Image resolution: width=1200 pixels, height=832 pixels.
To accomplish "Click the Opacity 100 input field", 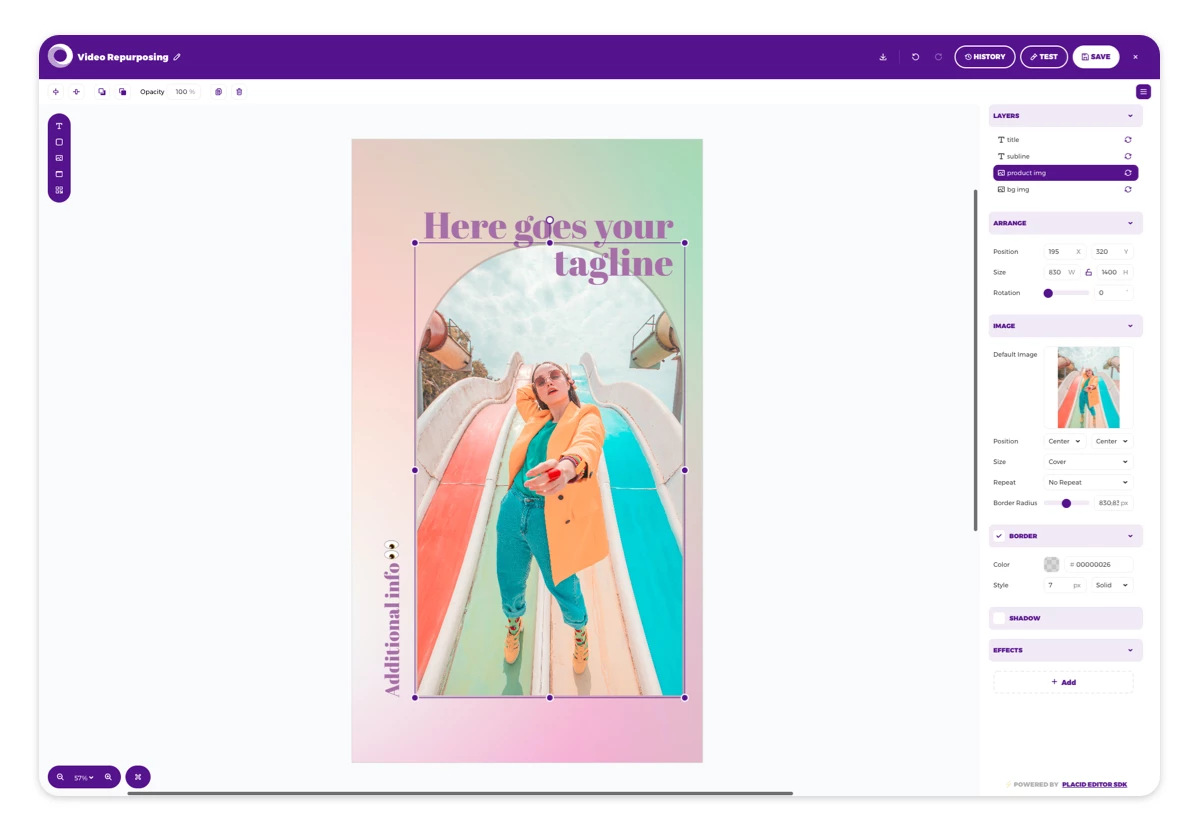I will [185, 92].
